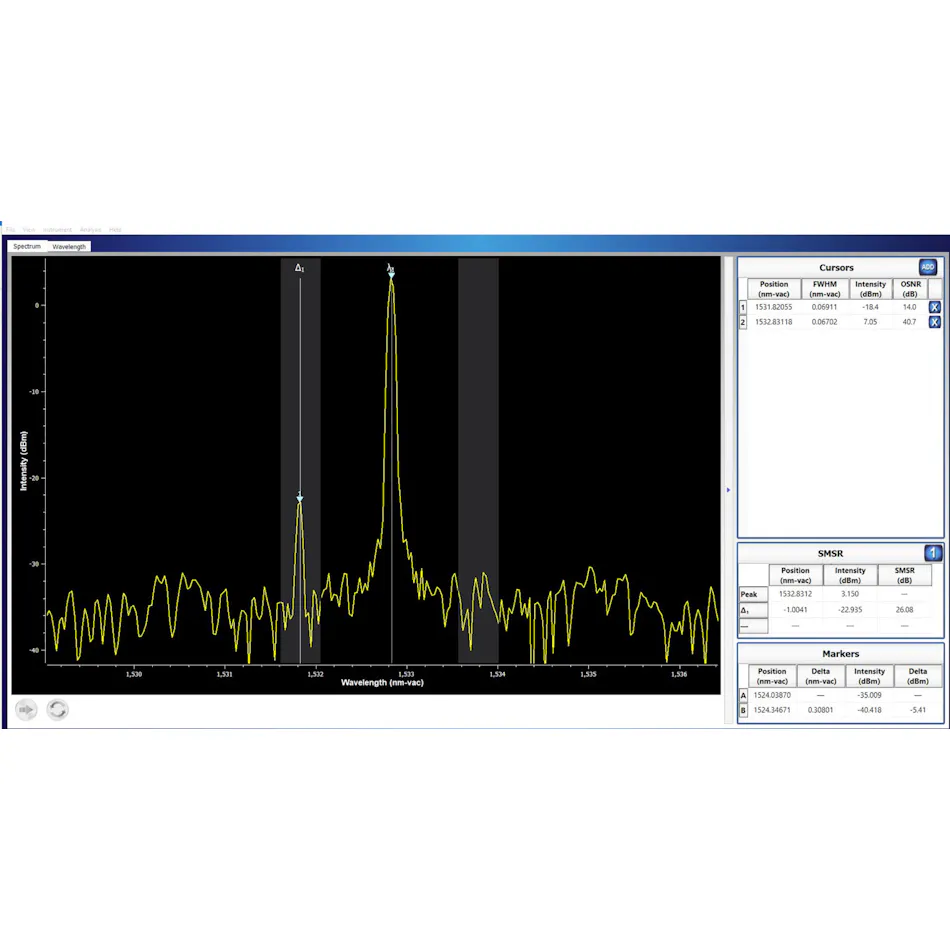Select the λ2 peak marker arrow
Screen dimensions: 950x950
pyautogui.click(x=391, y=272)
